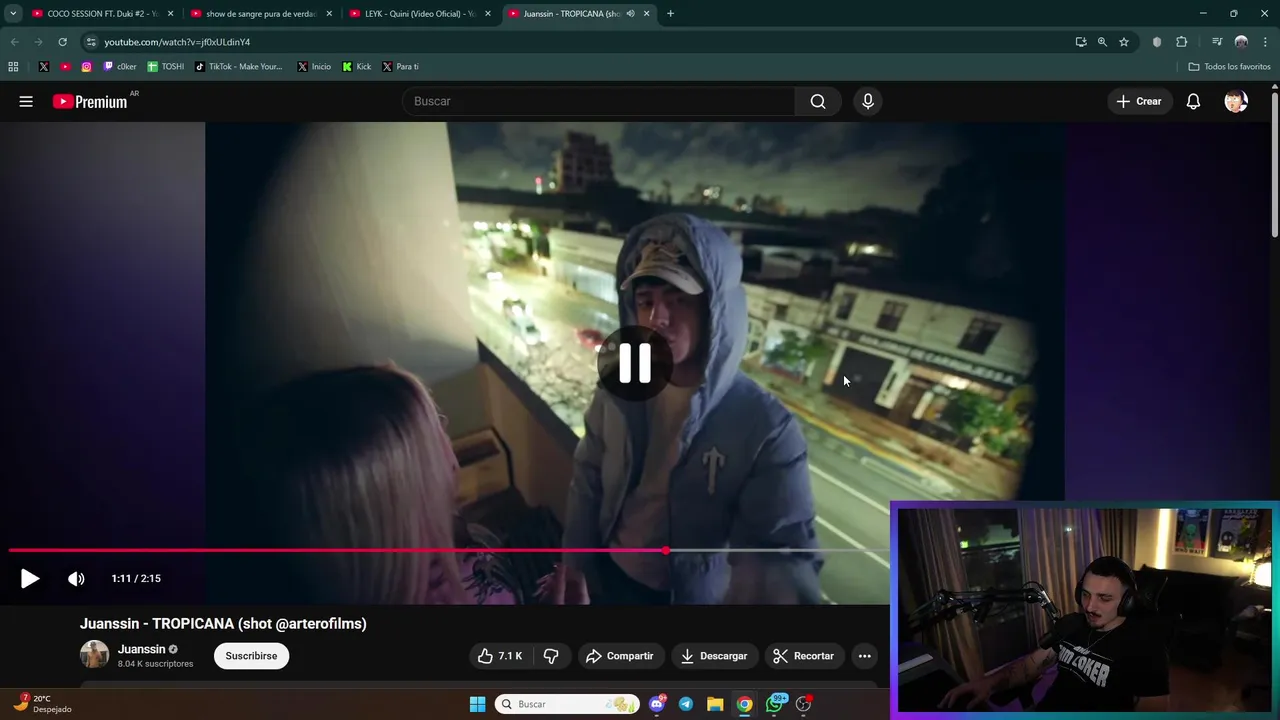The image size is (1280, 720).
Task: Open the Instagram bookmark
Action: tap(87, 66)
